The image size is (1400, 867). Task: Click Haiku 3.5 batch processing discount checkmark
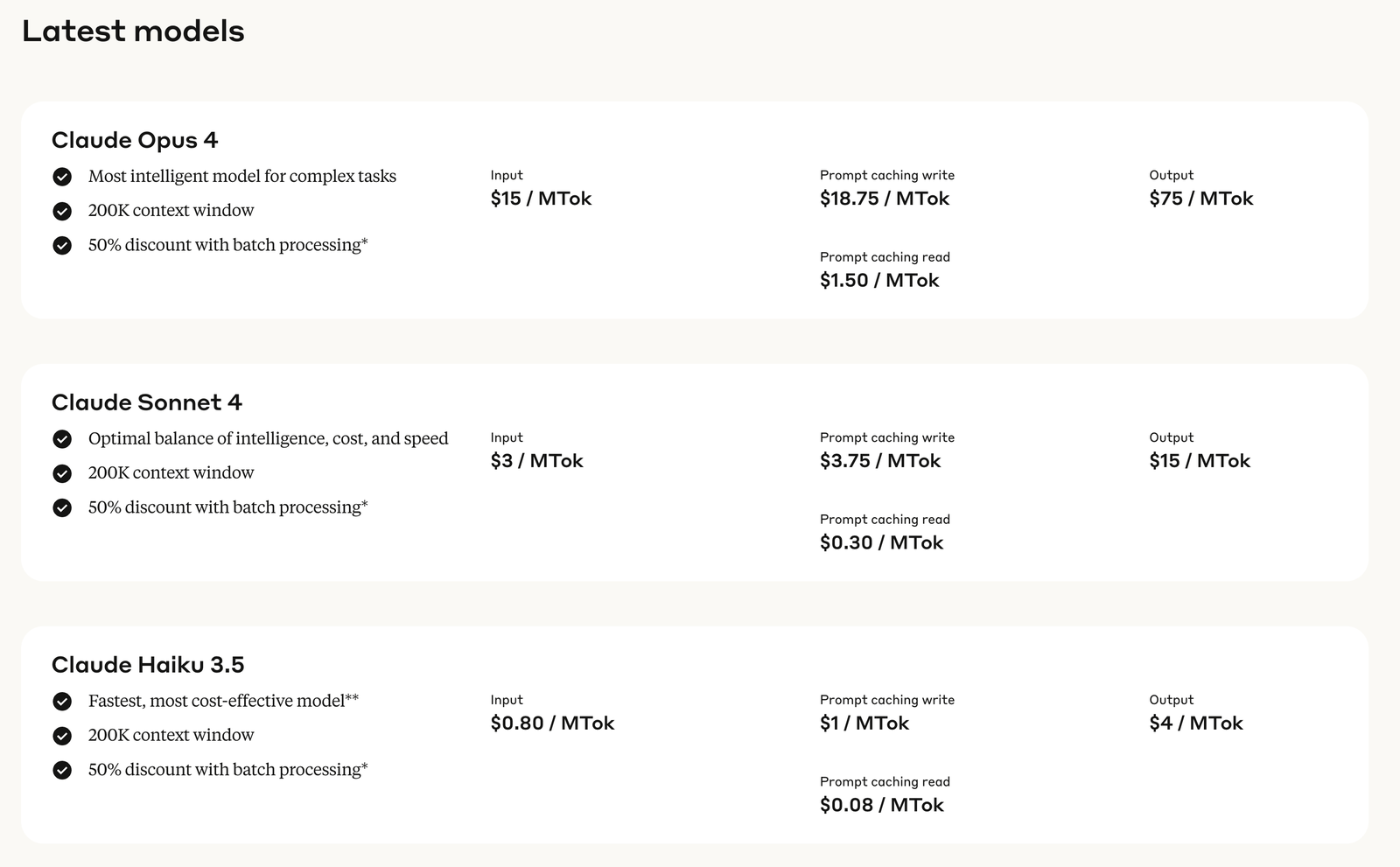pos(62,770)
